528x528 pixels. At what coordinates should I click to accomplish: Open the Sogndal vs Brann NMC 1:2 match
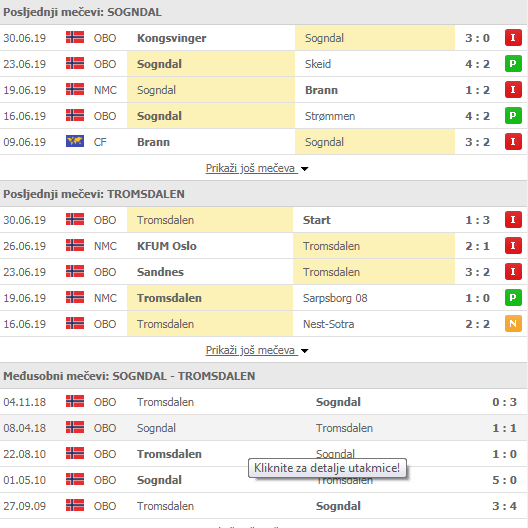pos(264,90)
